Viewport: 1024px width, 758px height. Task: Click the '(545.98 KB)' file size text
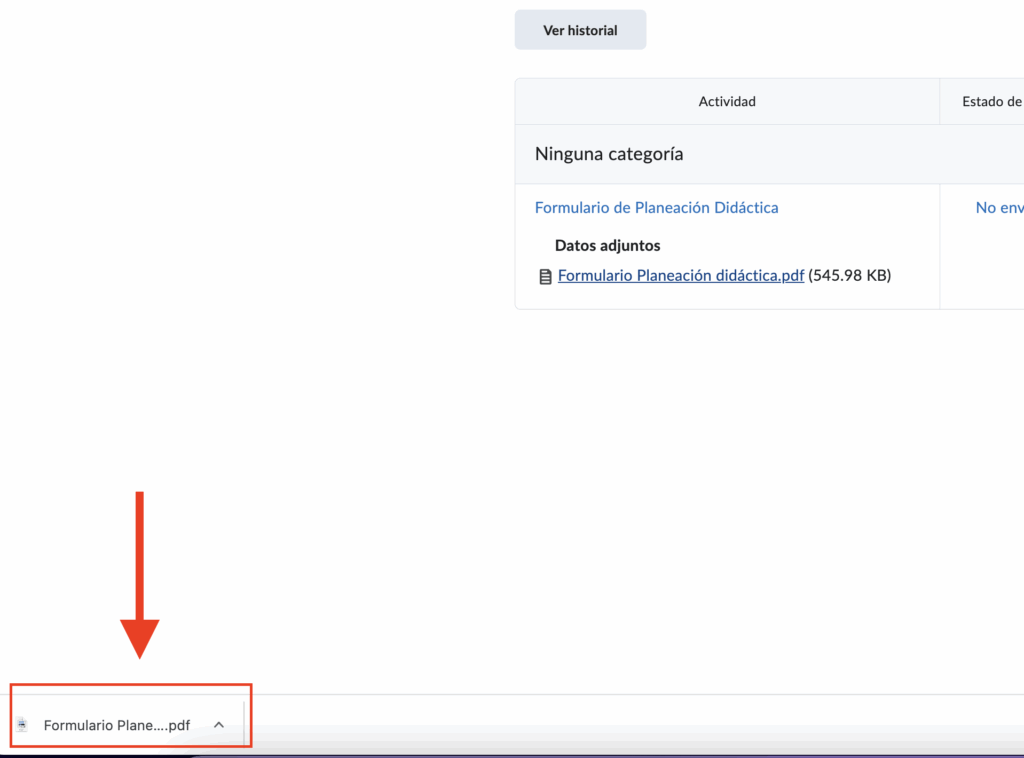[849, 276]
